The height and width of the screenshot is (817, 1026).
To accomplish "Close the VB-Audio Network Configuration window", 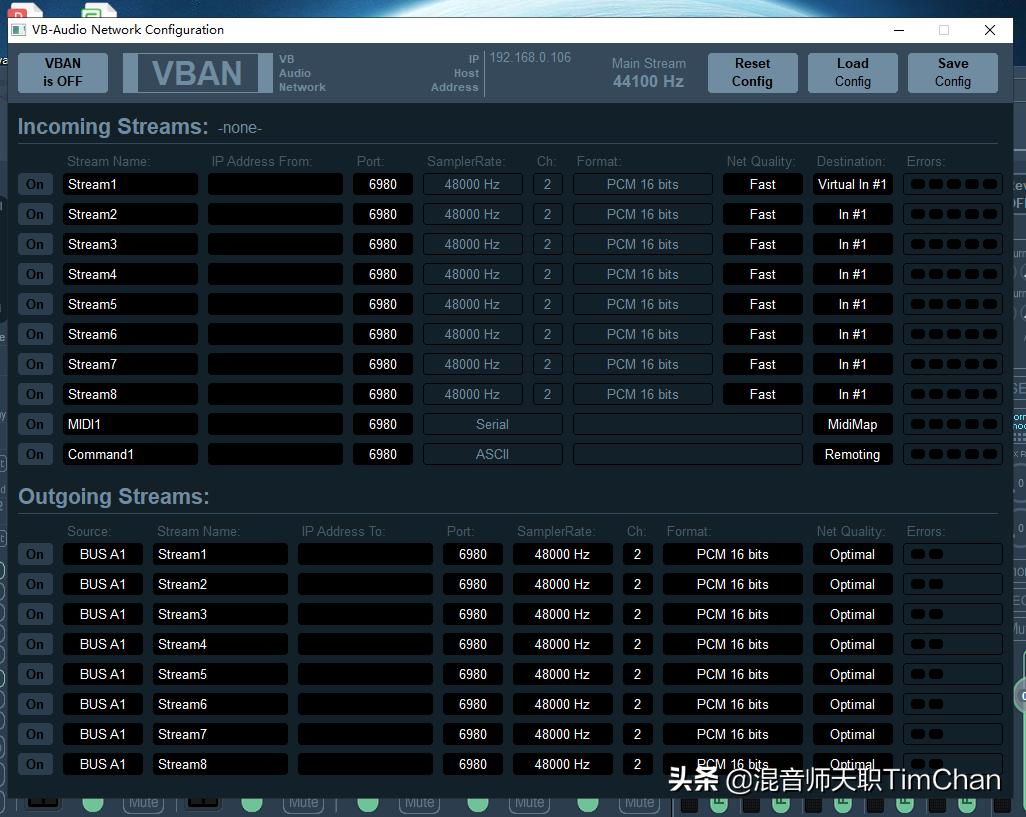I will click(990, 30).
